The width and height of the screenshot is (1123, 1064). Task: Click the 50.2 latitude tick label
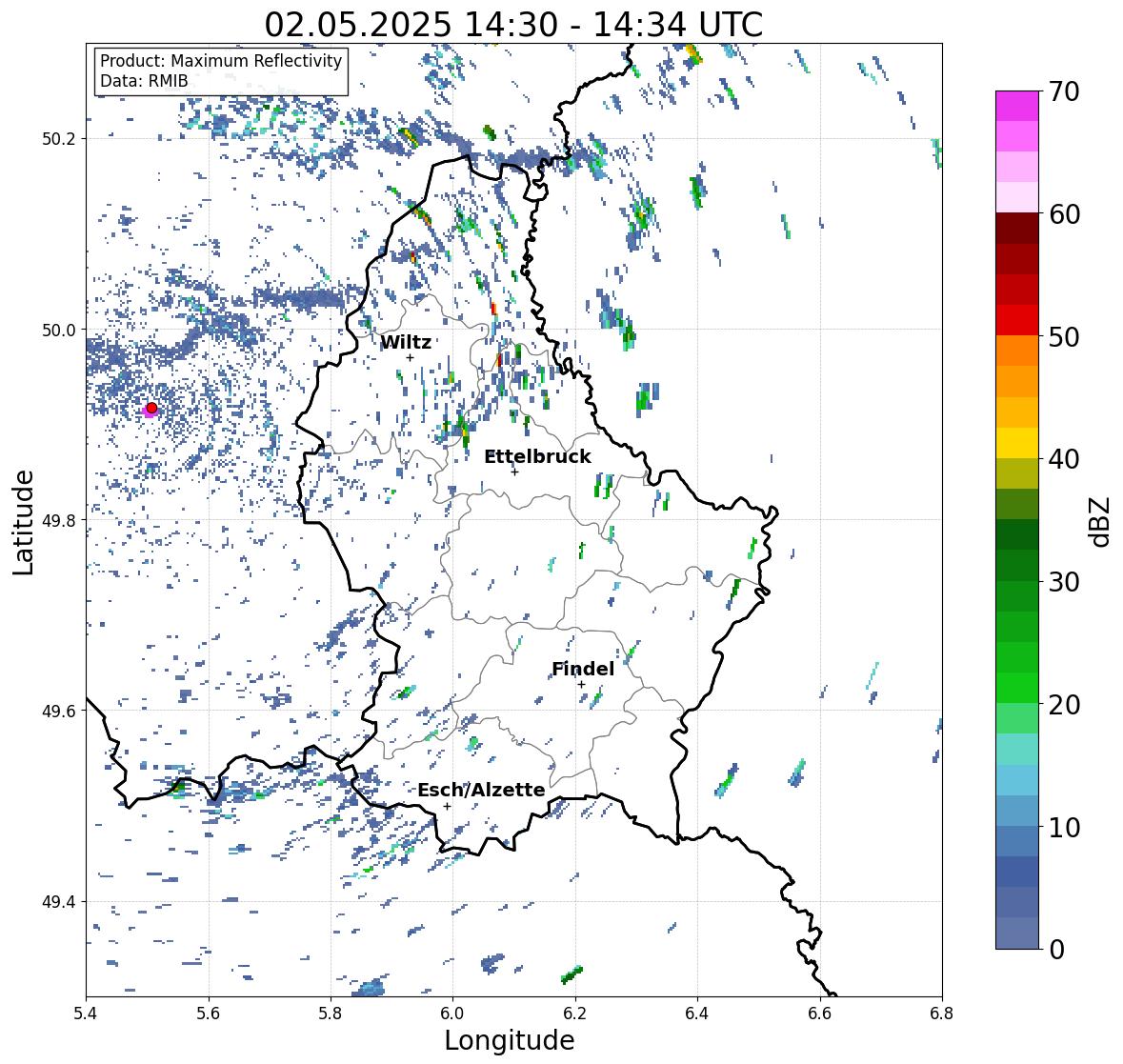59,139
